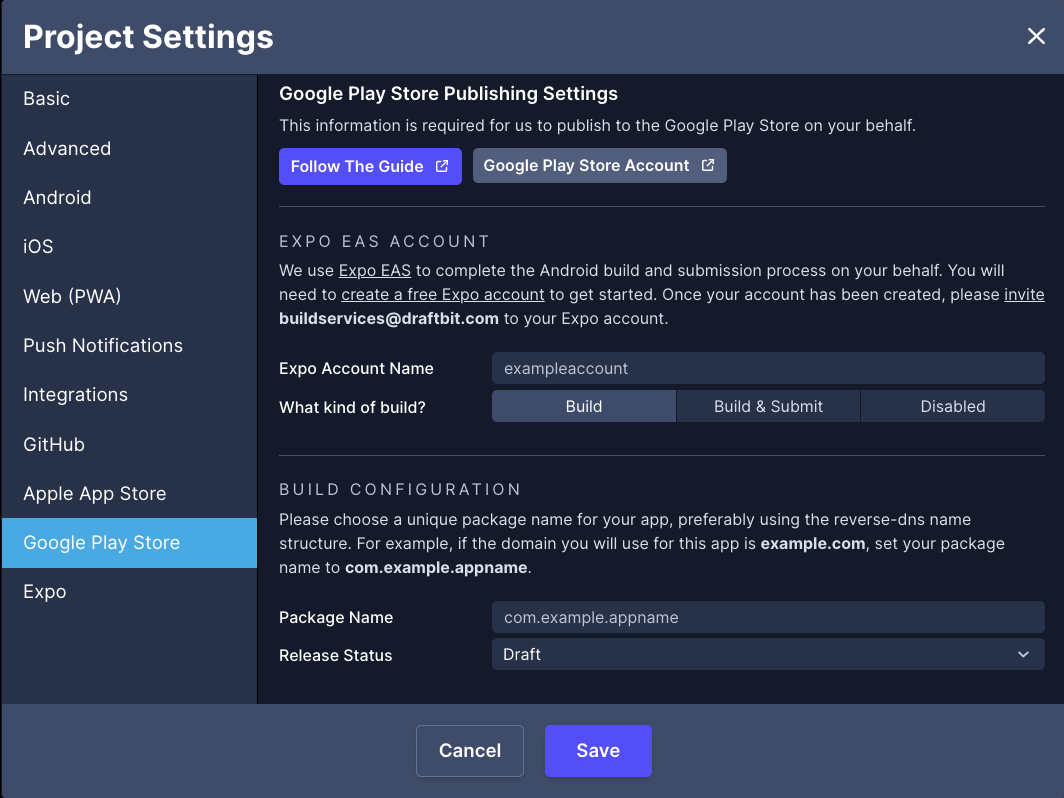Save the project settings
Viewport: 1064px width, 798px height.
[x=598, y=750]
